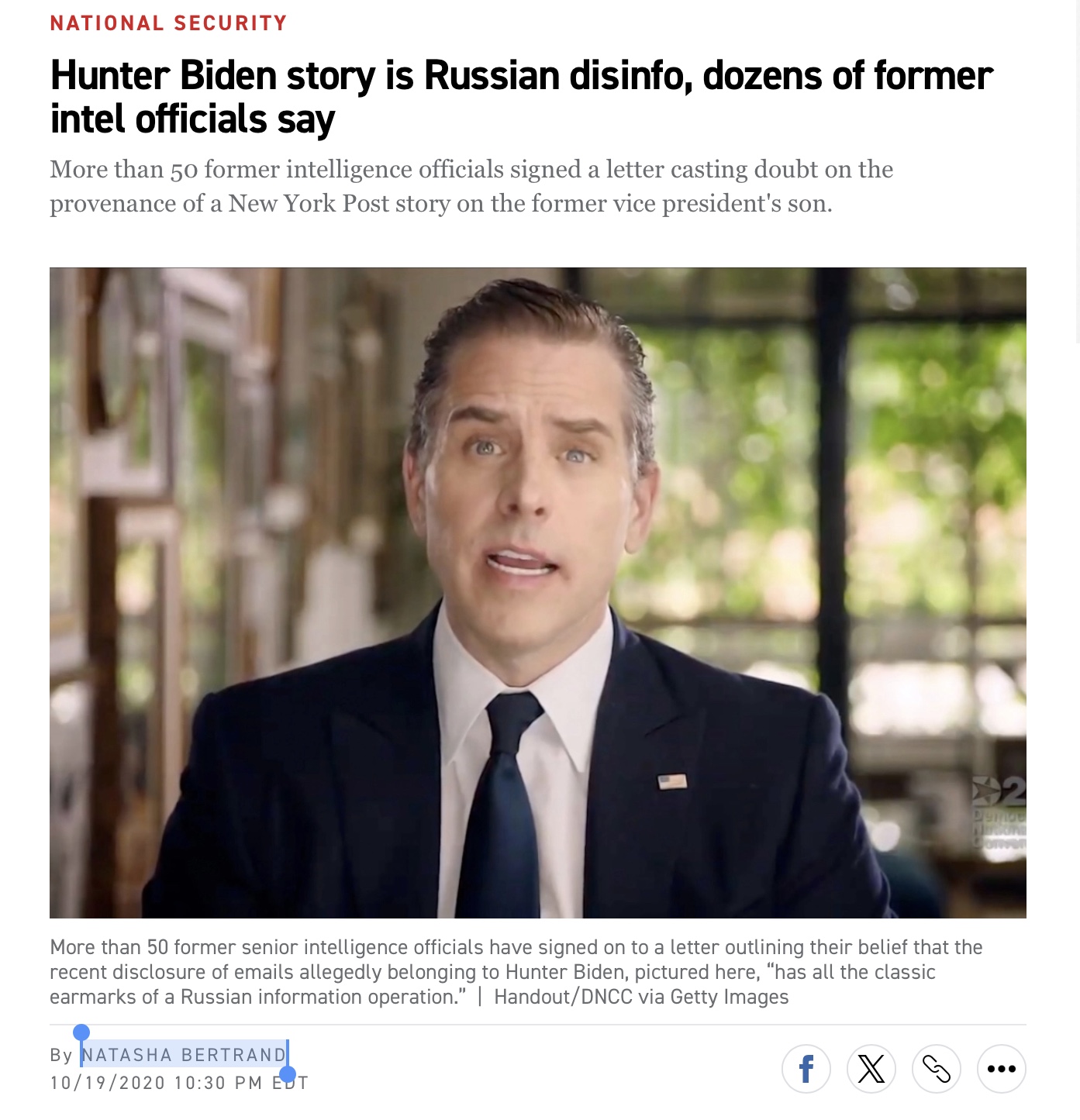
Task: Click the page scrollbar on right edge
Action: pyautogui.click(x=1077, y=171)
